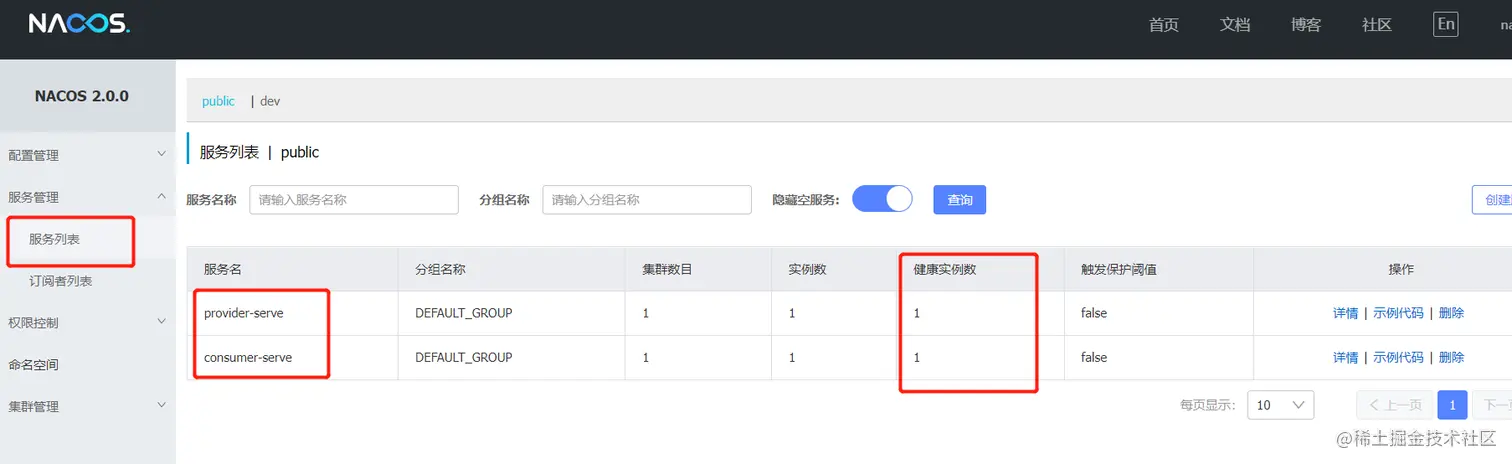
Task: Click the 查询 search button
Action: pyautogui.click(x=960, y=200)
